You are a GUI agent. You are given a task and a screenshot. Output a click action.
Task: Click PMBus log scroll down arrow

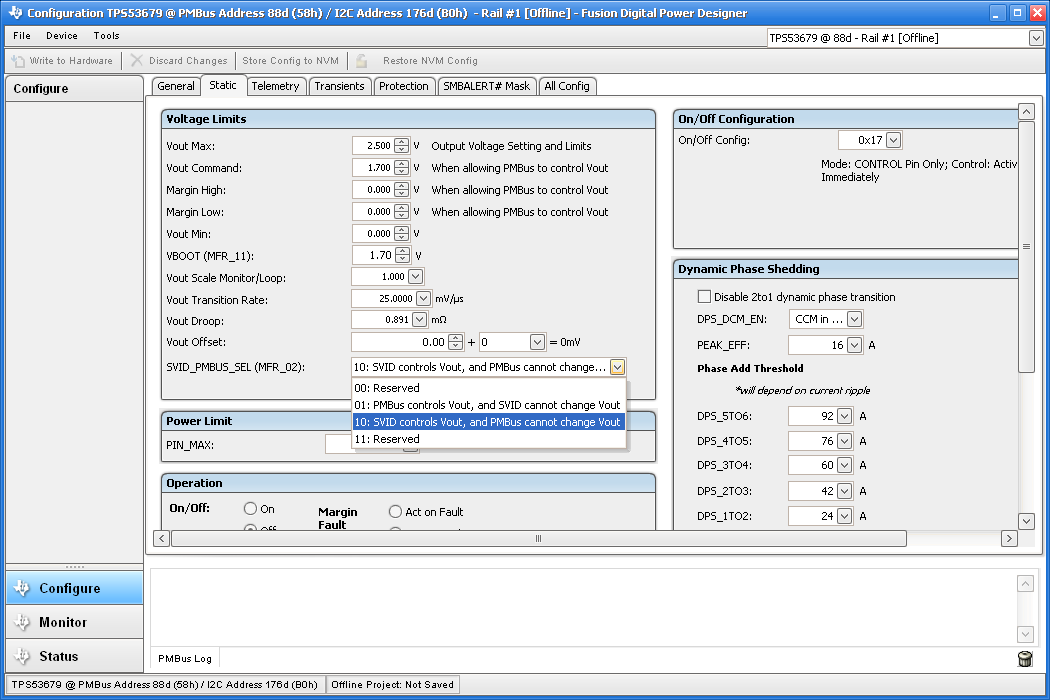coord(1025,633)
